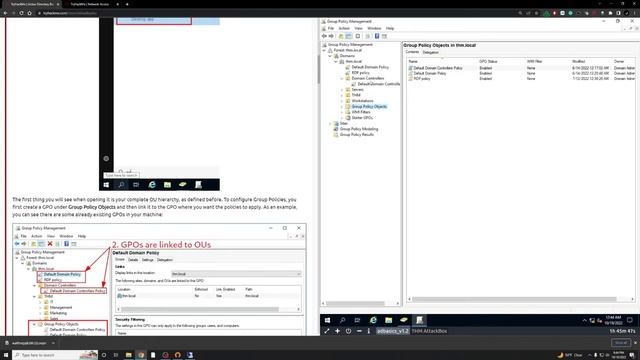Select Default Domain Controllers Policy row in Contents list
The height and width of the screenshot is (360, 640).
521,68
